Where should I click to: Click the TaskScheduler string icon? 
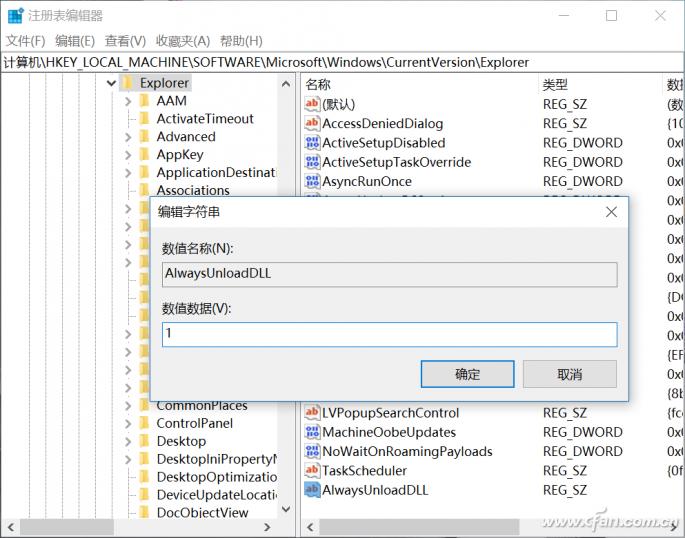point(312,470)
